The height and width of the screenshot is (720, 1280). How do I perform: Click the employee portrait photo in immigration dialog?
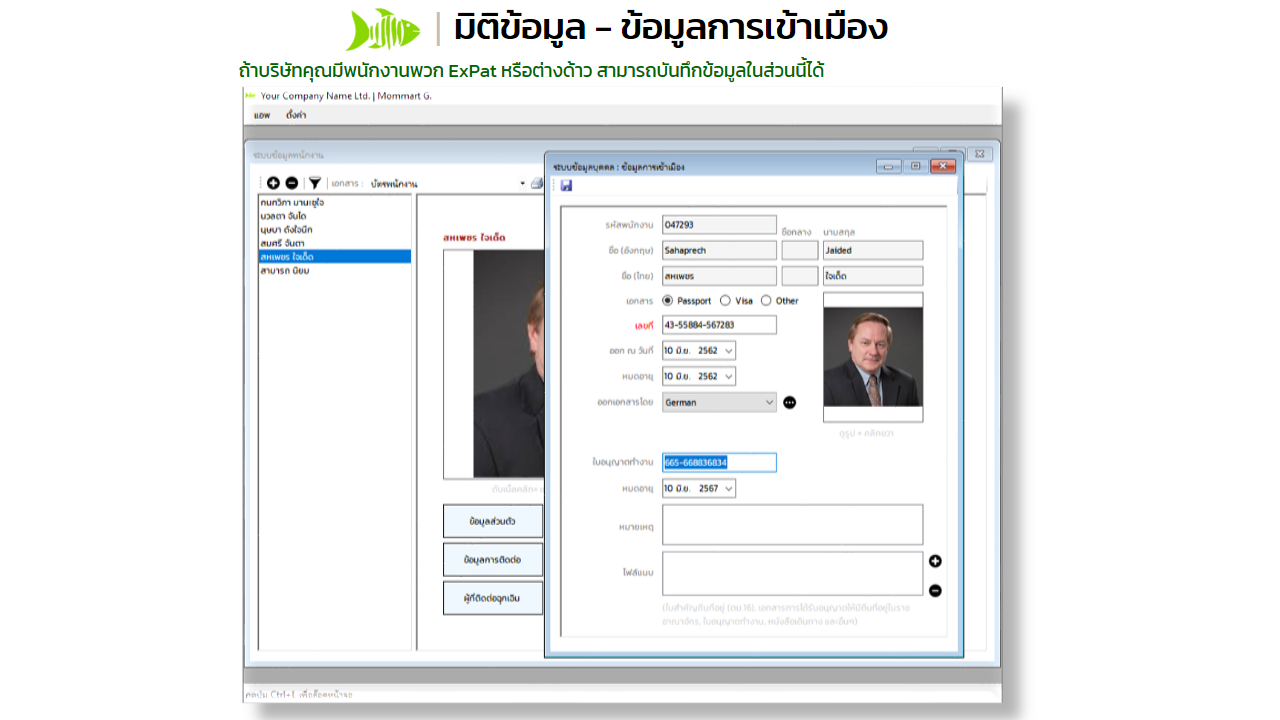873,357
